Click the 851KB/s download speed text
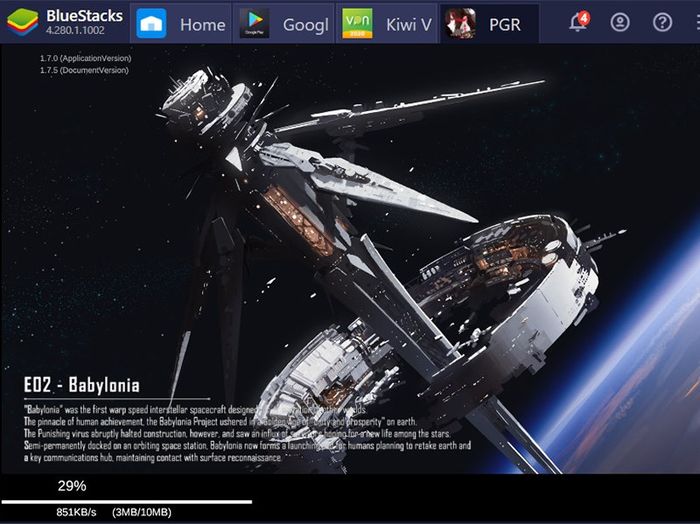 [x=76, y=513]
